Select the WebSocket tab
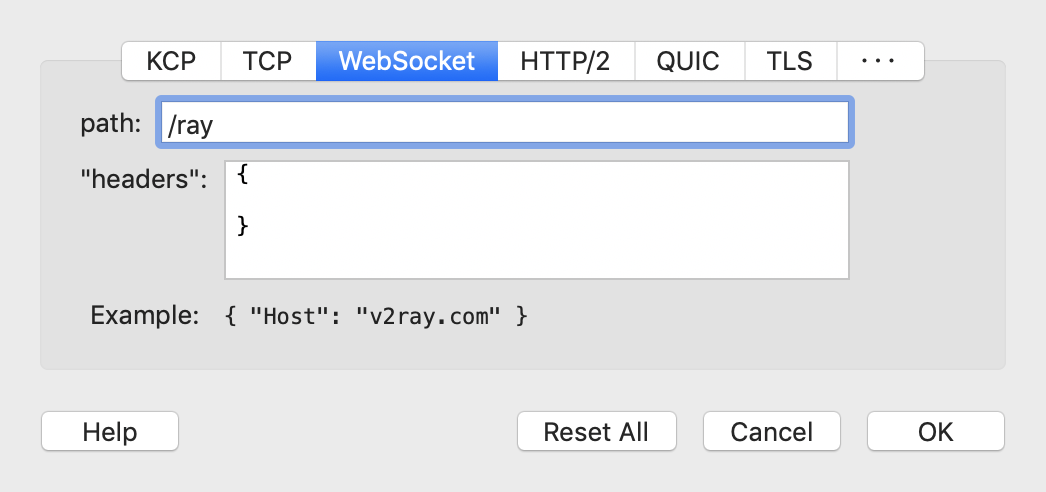Viewport: 1046px width, 492px height. pyautogui.click(x=407, y=61)
